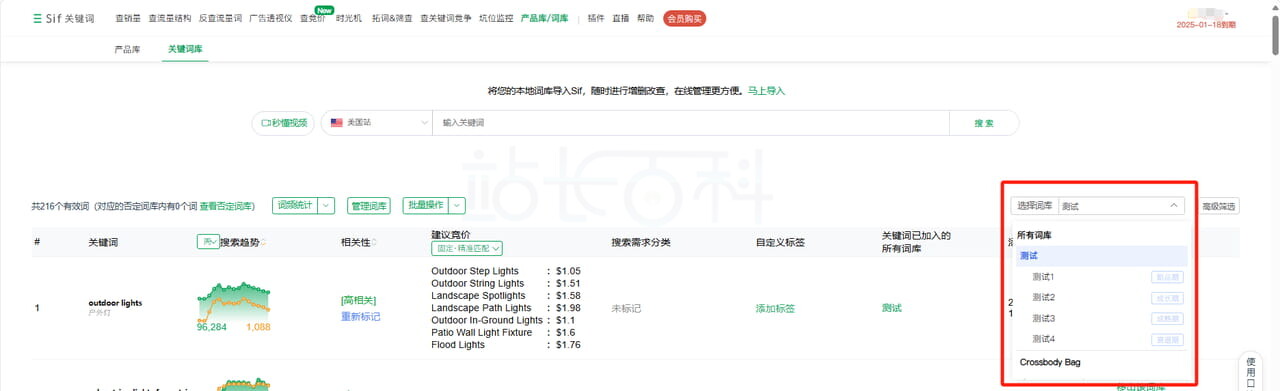The width and height of the screenshot is (1280, 391).
Task: Click the 秒懂视频 video button
Action: click(x=284, y=122)
